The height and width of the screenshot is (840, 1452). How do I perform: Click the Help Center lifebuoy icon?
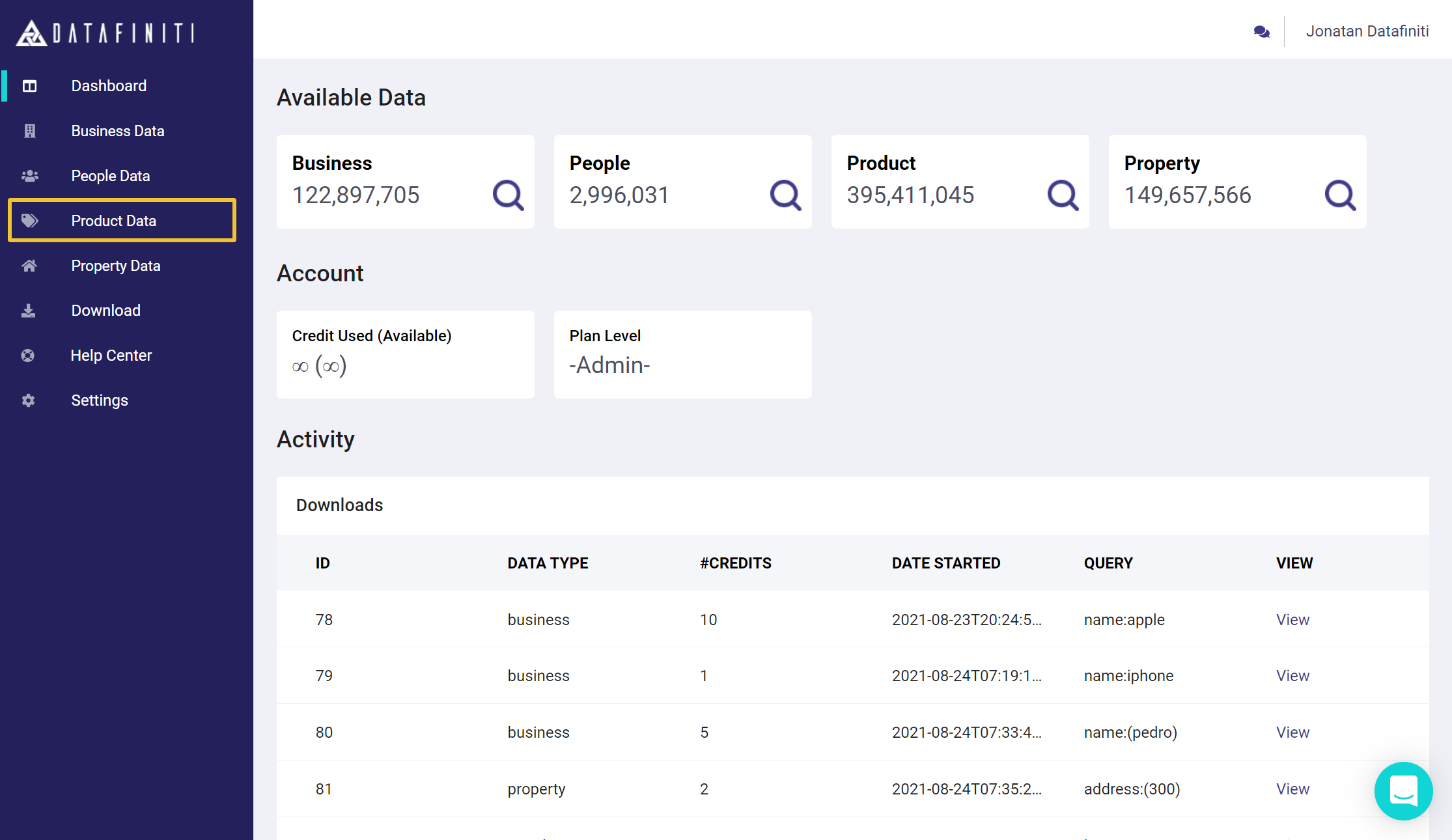click(x=28, y=356)
